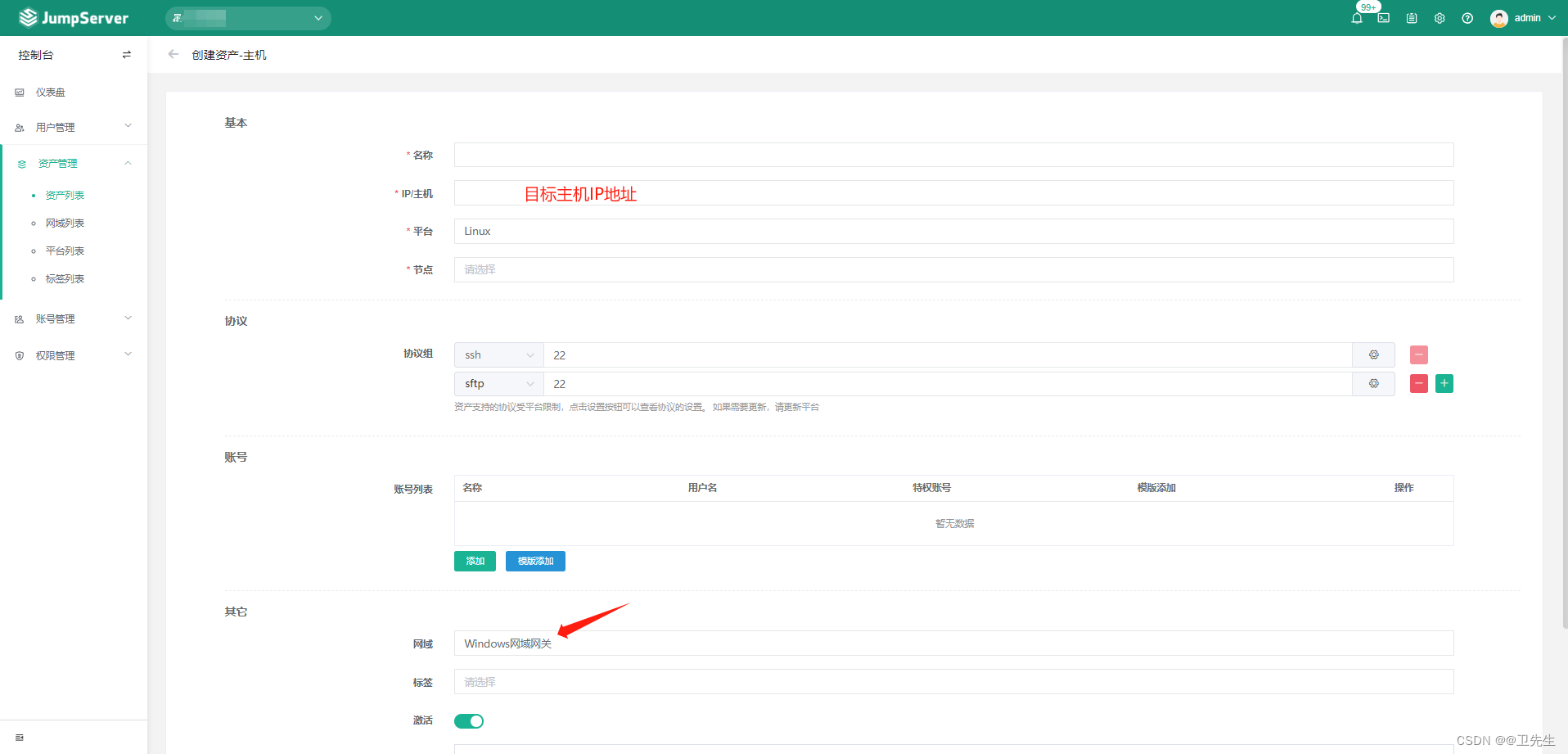Viewport: 1568px width, 754px height.
Task: Collapse the sidebar menu icon
Action: click(20, 738)
